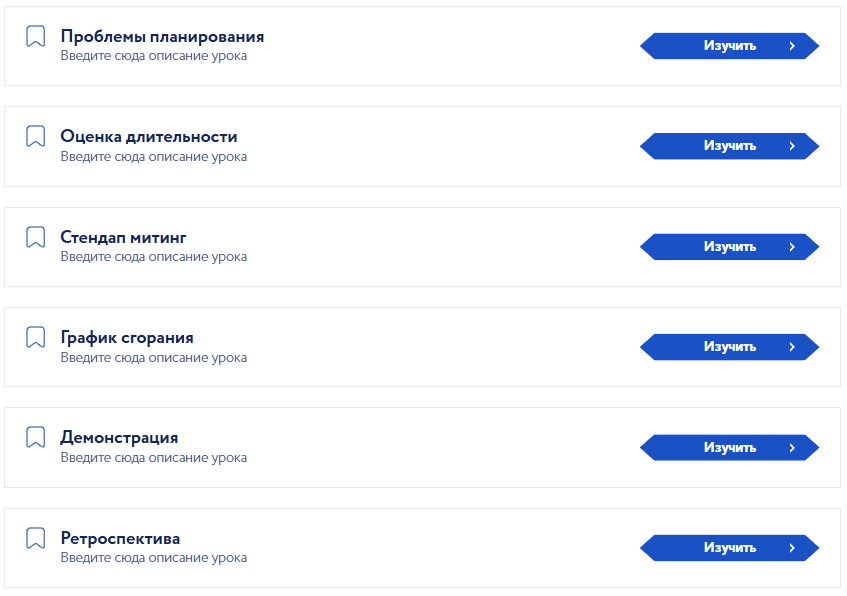
Task: Toggle the bookmark icon for Ретроспектива
Action: [x=36, y=538]
